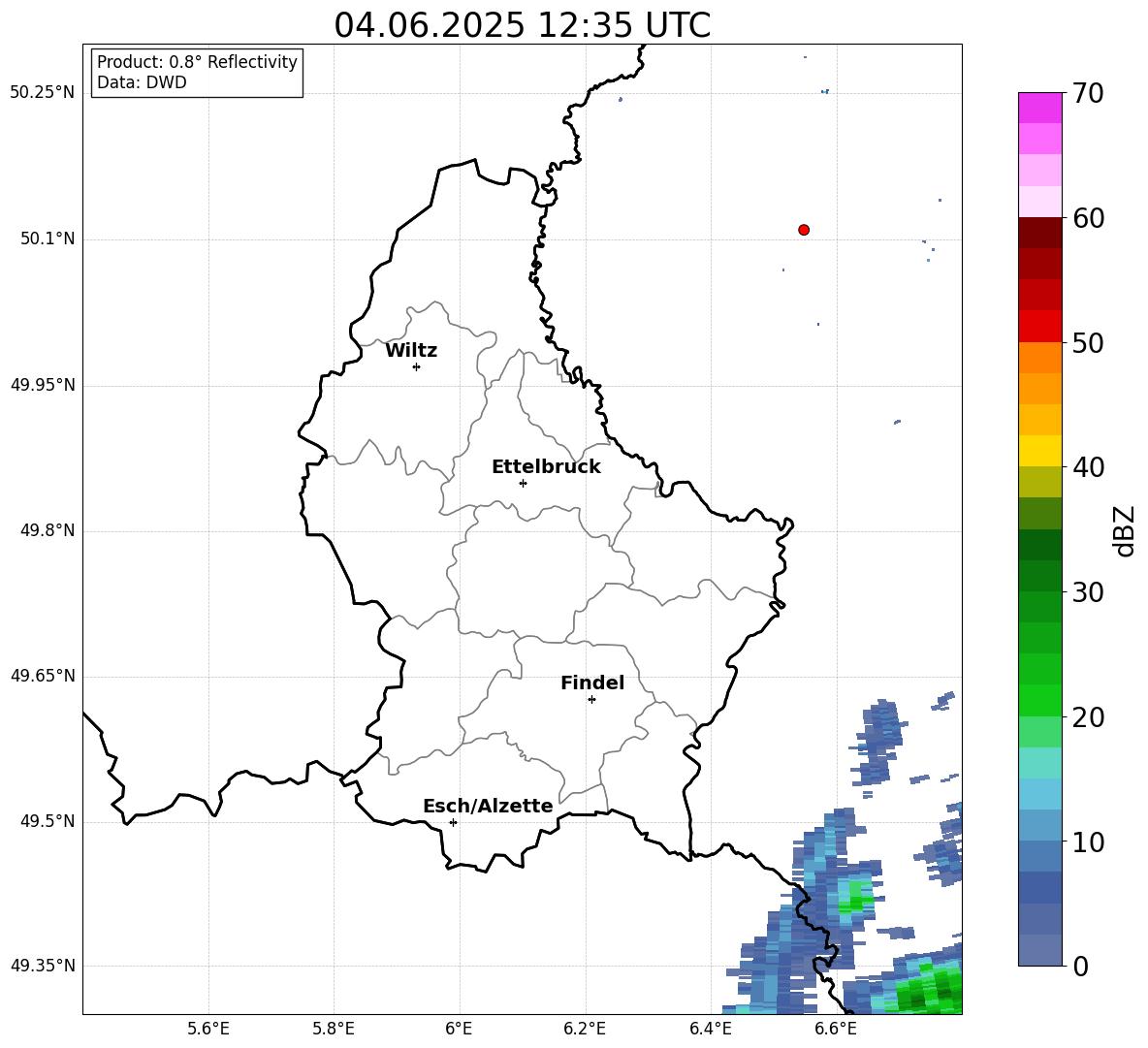The image size is (1148, 1048).
Task: Click the 10 value on colorbar
Action: click(x=1089, y=842)
